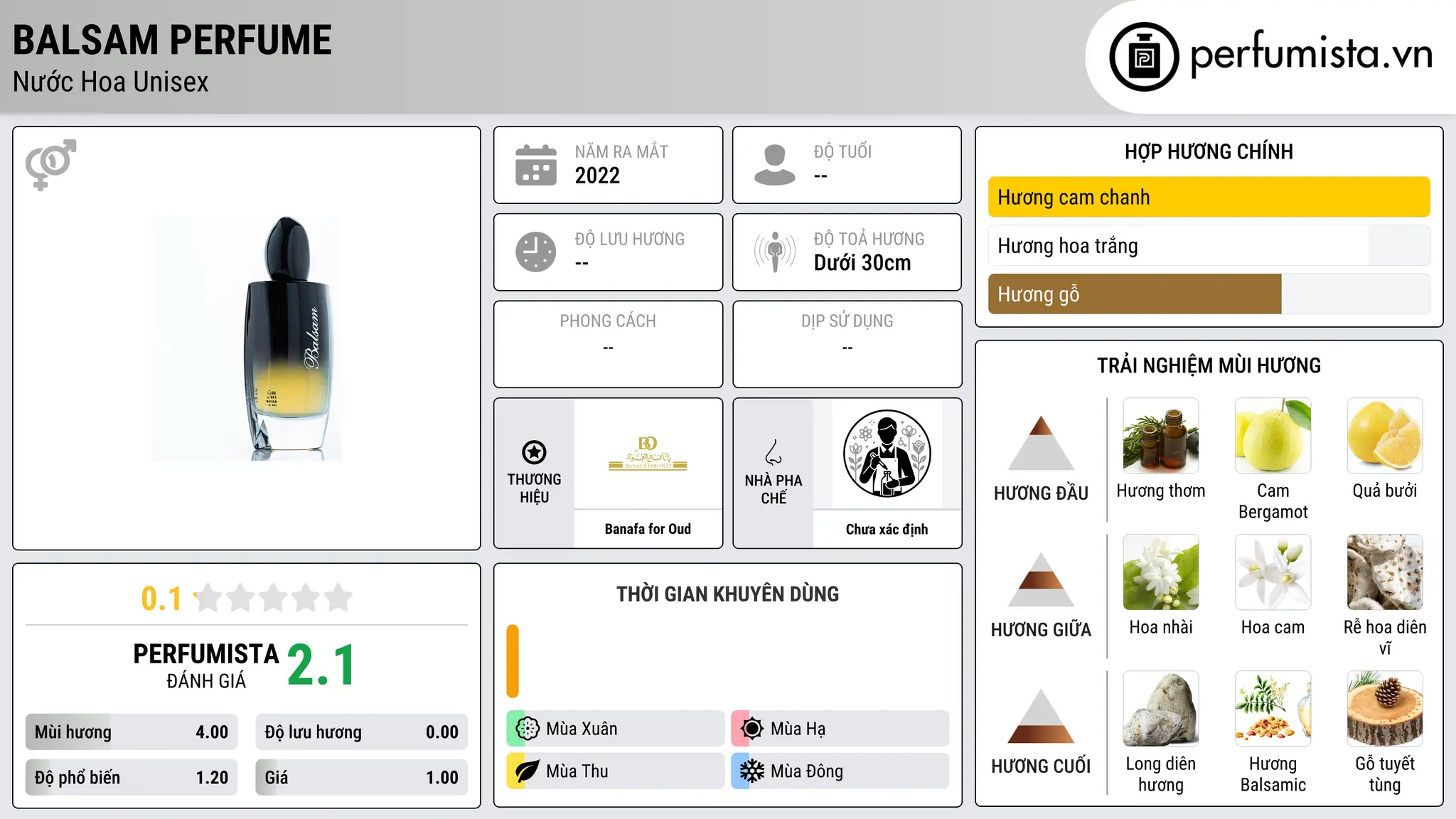Click the Mùa Hạ sun icon
This screenshot has width=1456, height=819.
(751, 729)
